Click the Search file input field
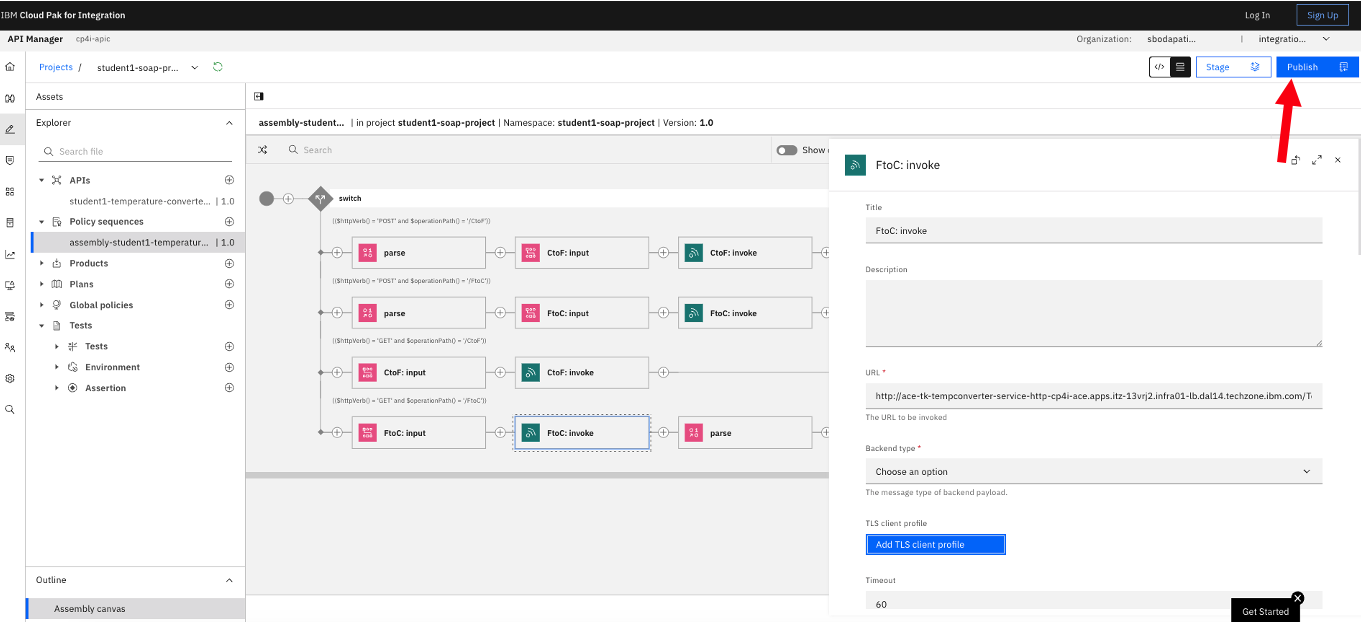This screenshot has height=630, width=1361. pos(136,151)
